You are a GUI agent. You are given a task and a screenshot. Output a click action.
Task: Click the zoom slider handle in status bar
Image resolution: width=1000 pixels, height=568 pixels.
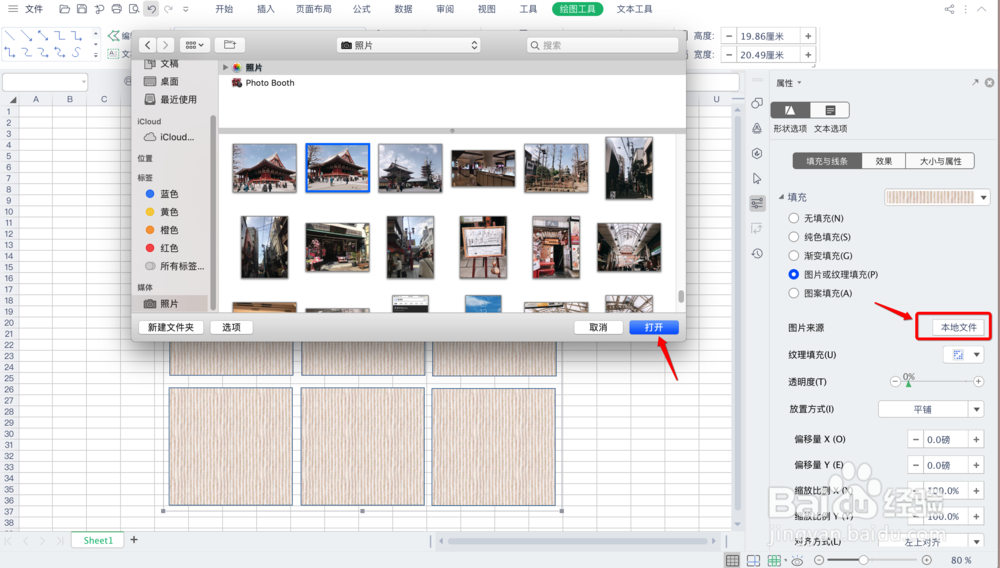863,560
